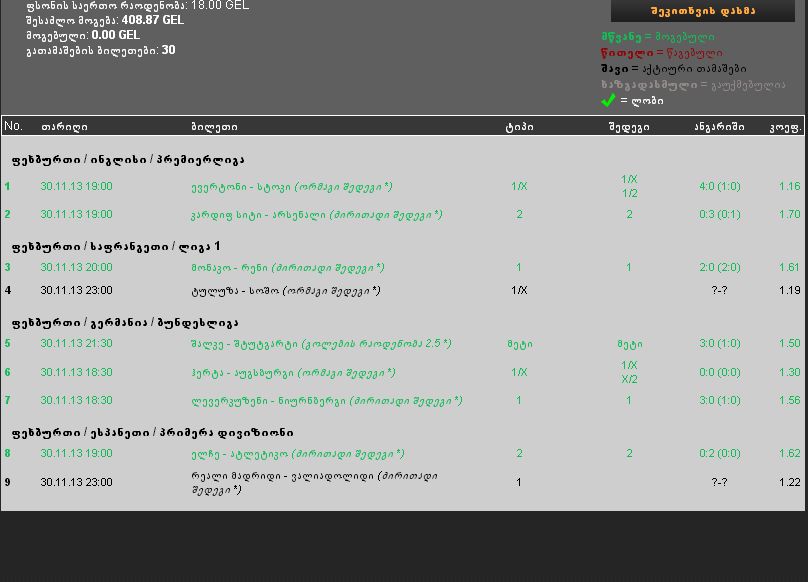Click the 1.22 coefficient in row 9

[x=789, y=483]
